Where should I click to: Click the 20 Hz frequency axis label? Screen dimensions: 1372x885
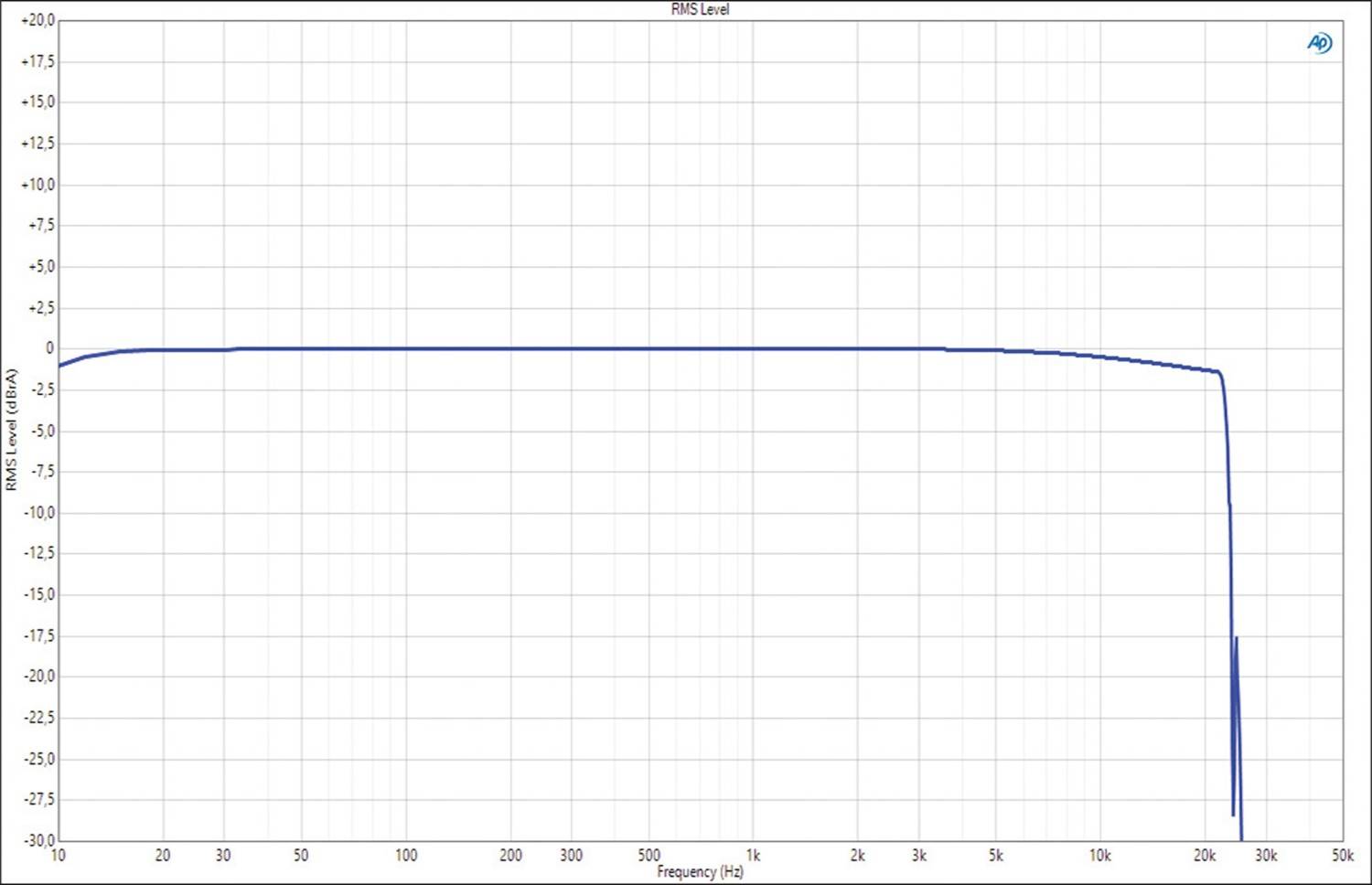[x=163, y=855]
